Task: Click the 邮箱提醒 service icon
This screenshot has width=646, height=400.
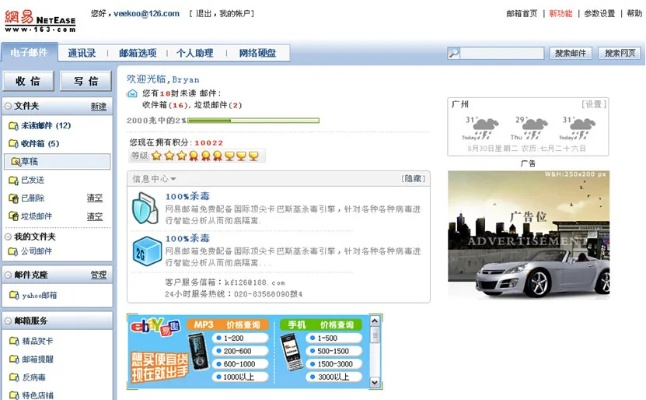Action: click(x=14, y=359)
